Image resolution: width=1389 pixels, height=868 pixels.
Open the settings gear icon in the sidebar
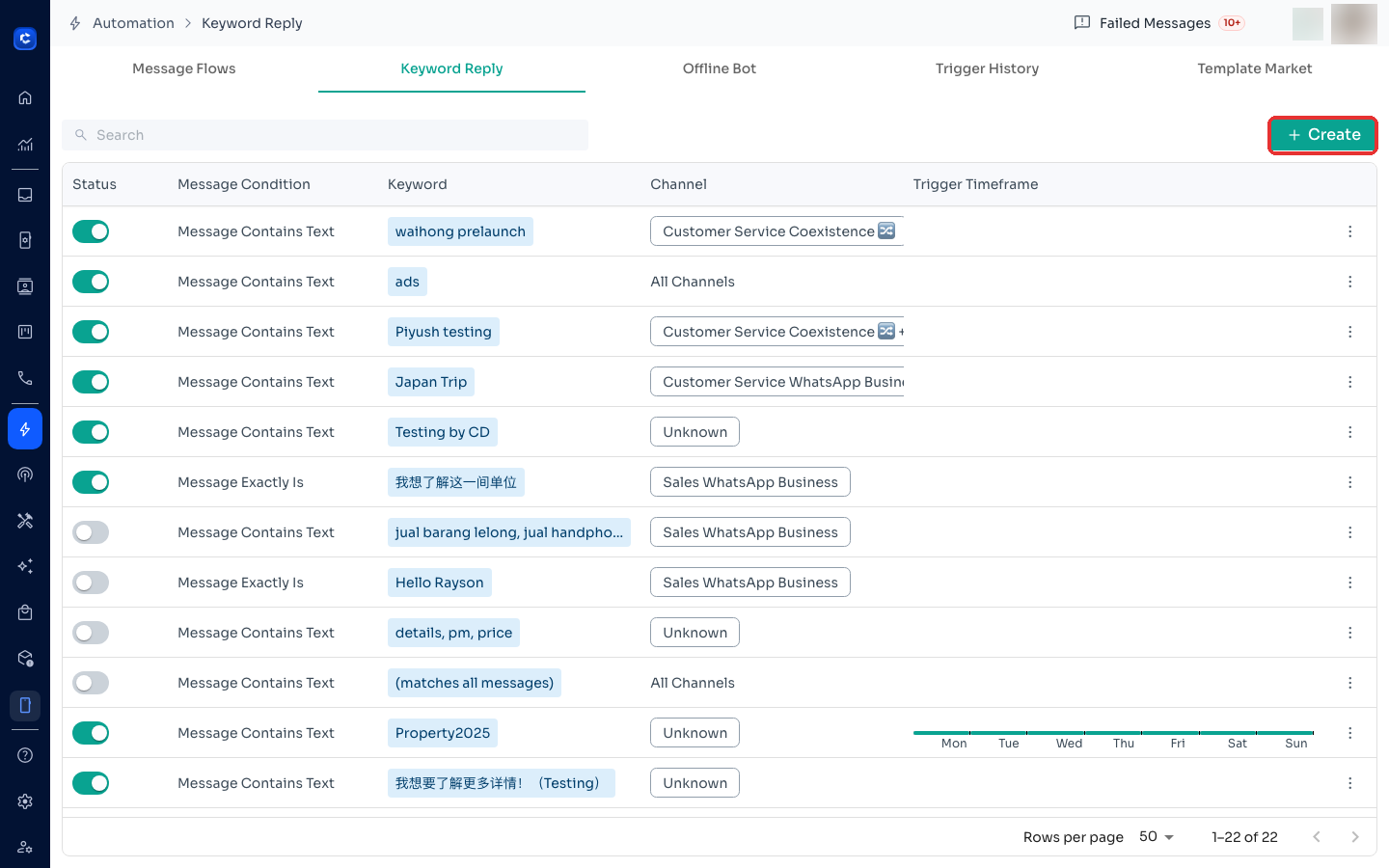click(25, 801)
